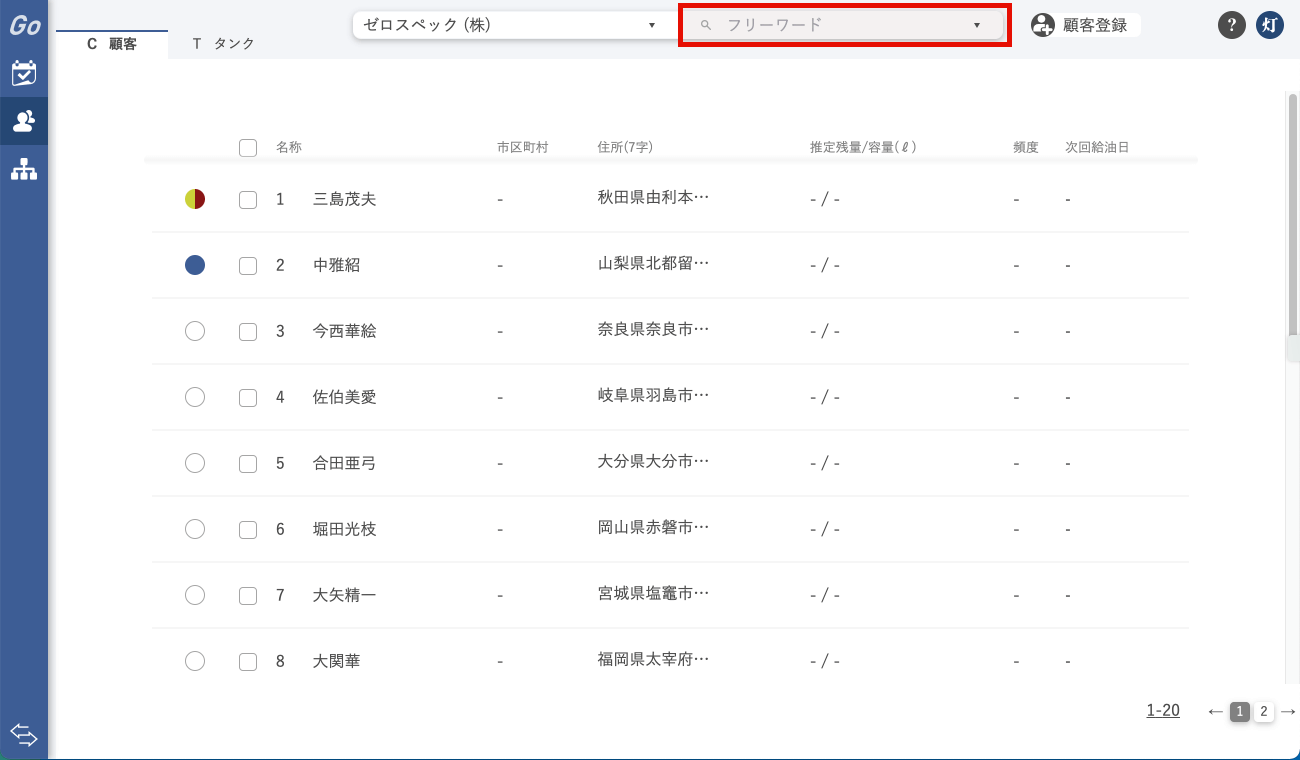Open the 1-20 page range selector
This screenshot has height=760, width=1300.
(1163, 711)
